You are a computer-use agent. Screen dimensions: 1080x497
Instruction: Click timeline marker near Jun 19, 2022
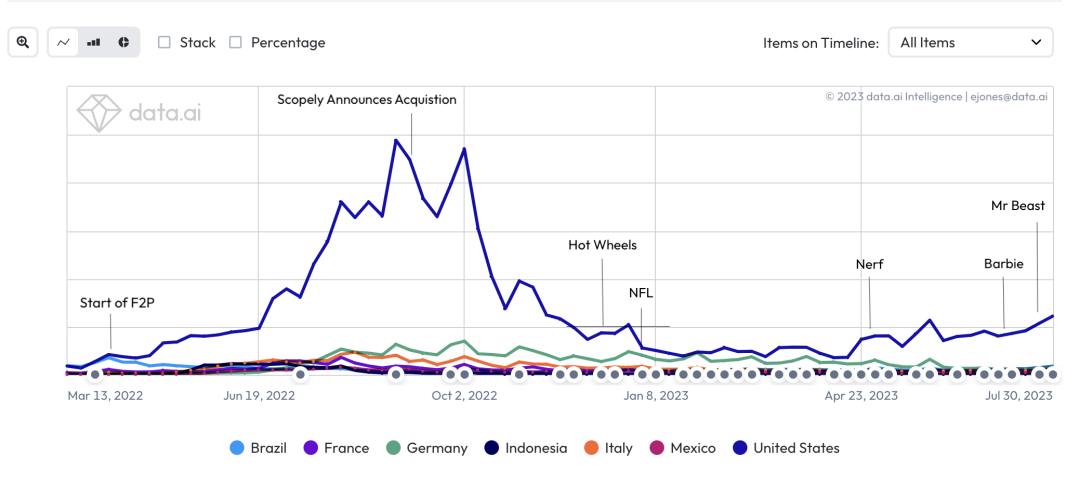click(x=300, y=374)
